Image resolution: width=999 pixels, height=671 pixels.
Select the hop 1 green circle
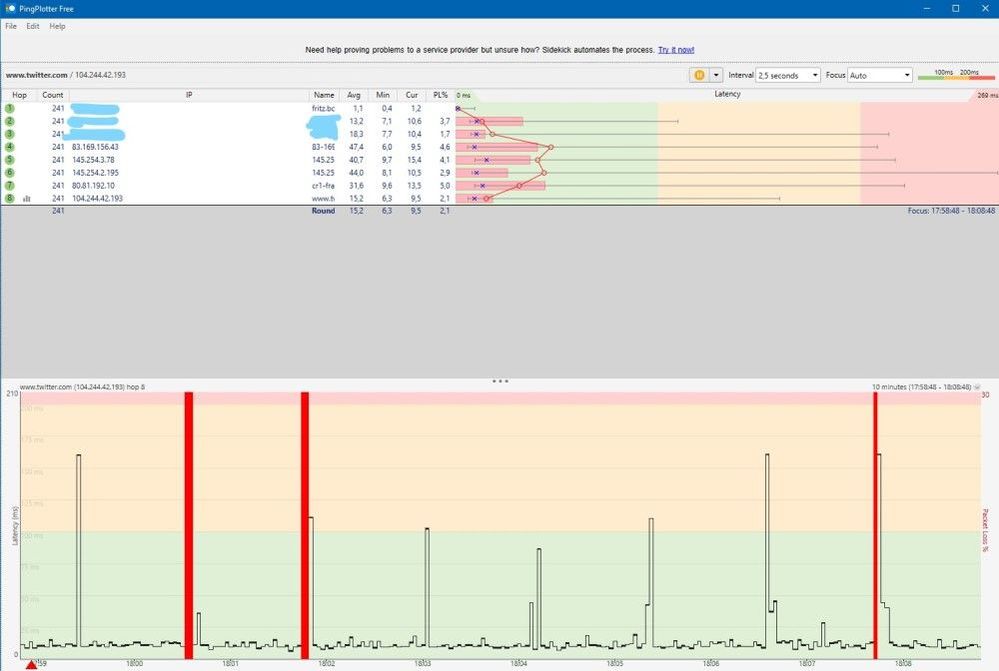click(x=10, y=108)
